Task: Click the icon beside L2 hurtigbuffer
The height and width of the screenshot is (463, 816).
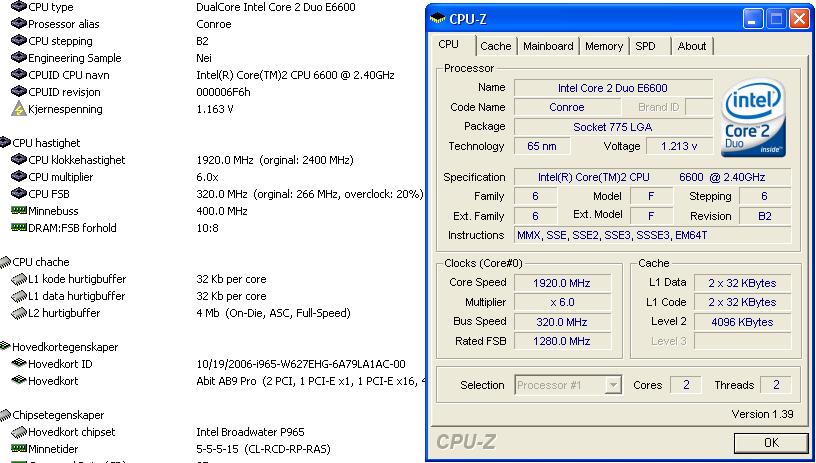Action: pos(19,313)
